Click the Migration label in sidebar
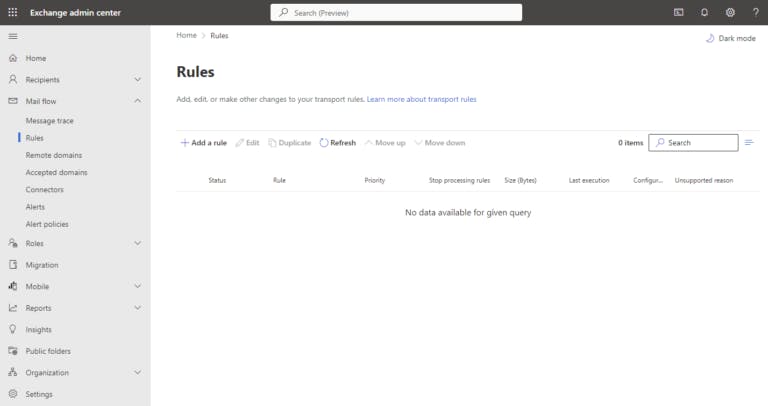The width and height of the screenshot is (768, 406). tap(42, 264)
